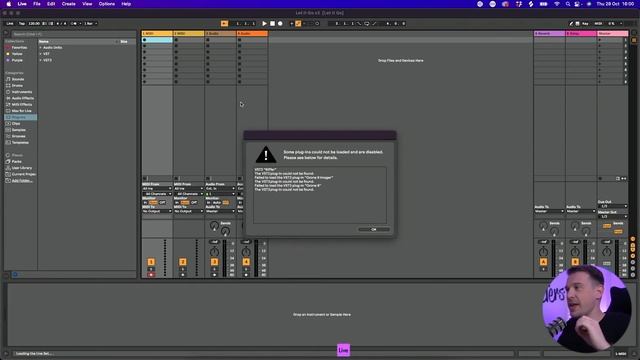Toggle return A activator button

(x=543, y=262)
